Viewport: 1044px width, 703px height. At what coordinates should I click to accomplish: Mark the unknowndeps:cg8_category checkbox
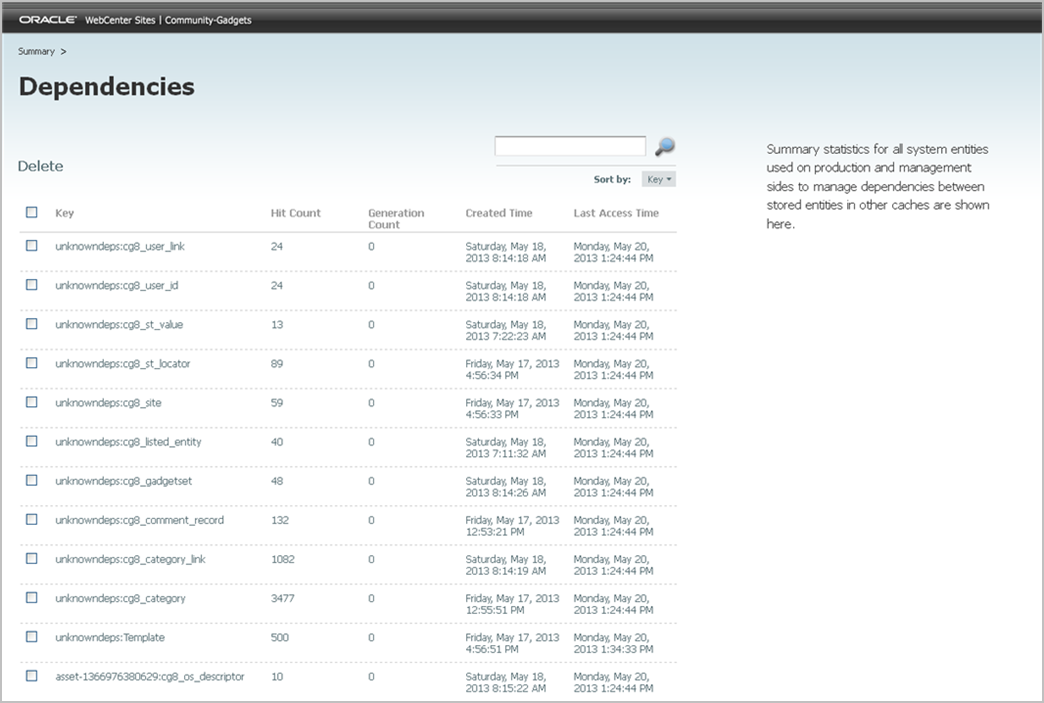[x=31, y=598]
